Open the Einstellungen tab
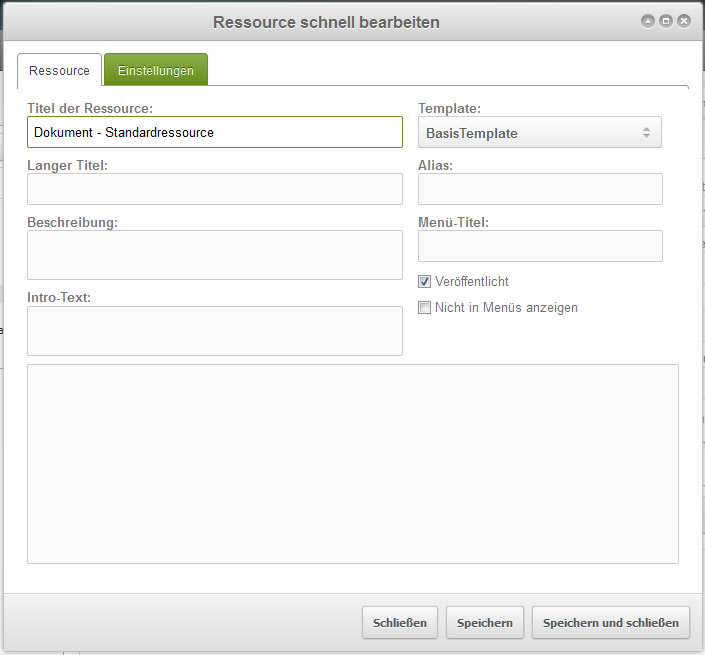The image size is (705, 655). (156, 71)
